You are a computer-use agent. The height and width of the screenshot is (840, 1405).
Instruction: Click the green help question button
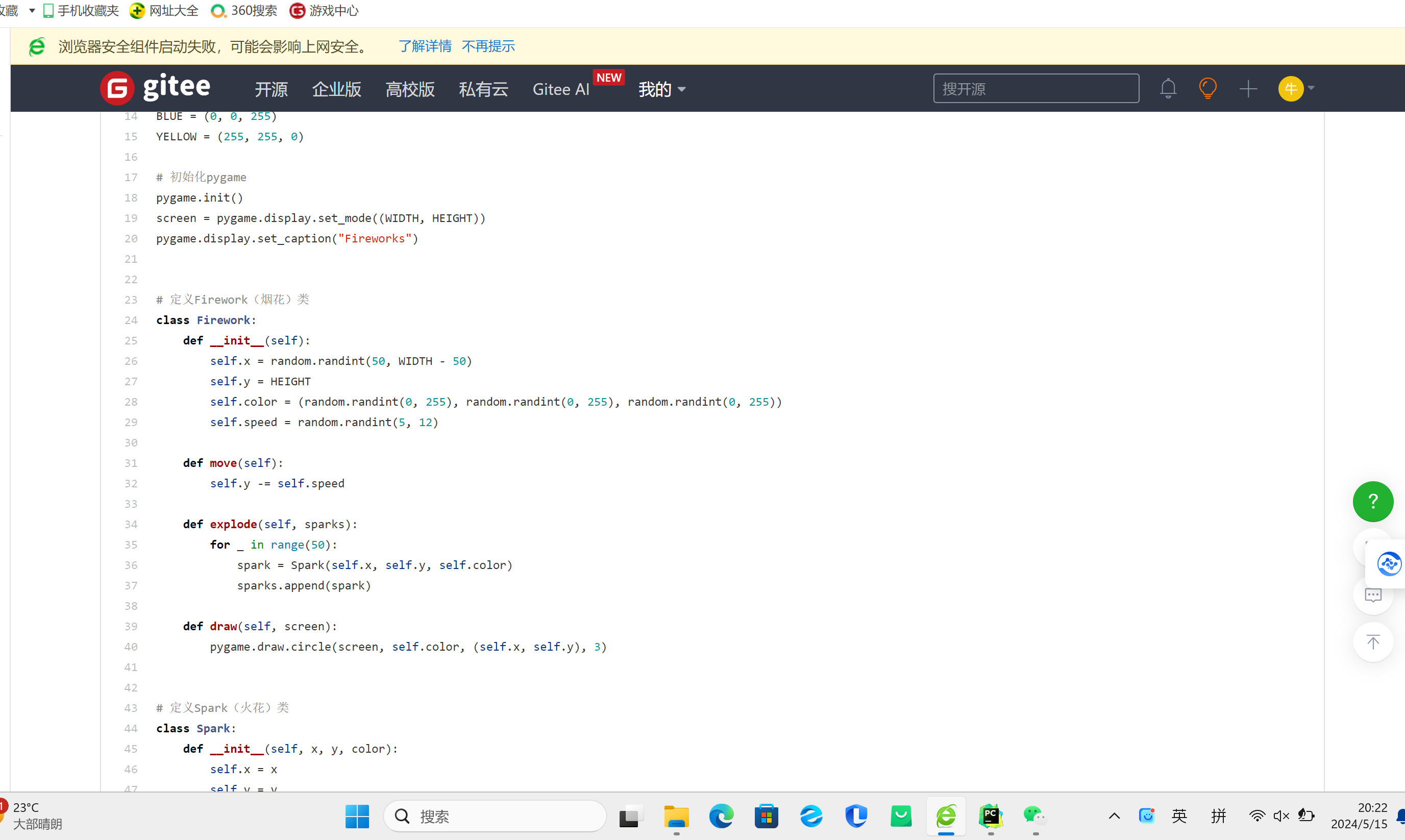(1373, 501)
